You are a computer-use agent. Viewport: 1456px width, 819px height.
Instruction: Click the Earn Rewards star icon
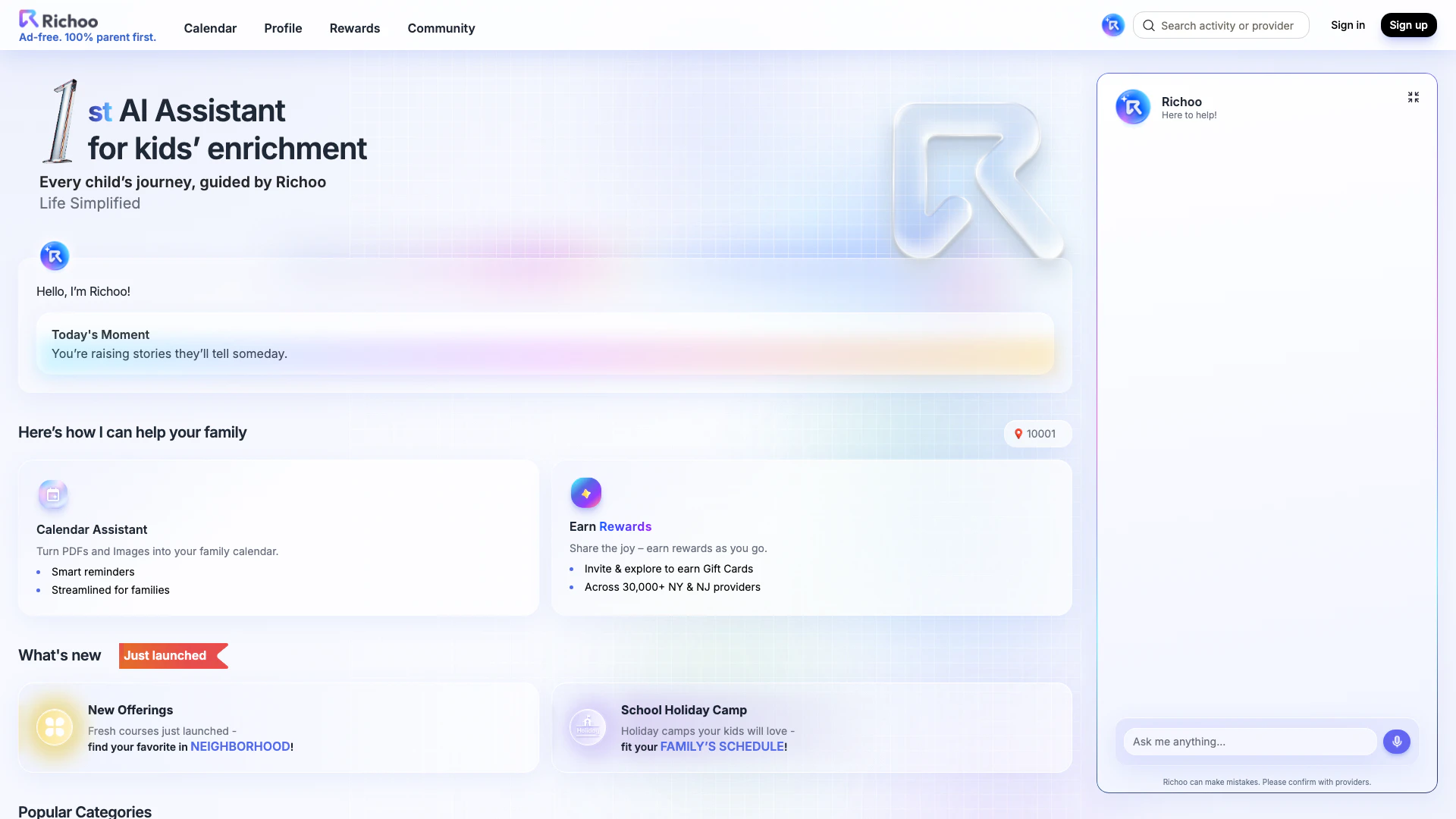(585, 493)
